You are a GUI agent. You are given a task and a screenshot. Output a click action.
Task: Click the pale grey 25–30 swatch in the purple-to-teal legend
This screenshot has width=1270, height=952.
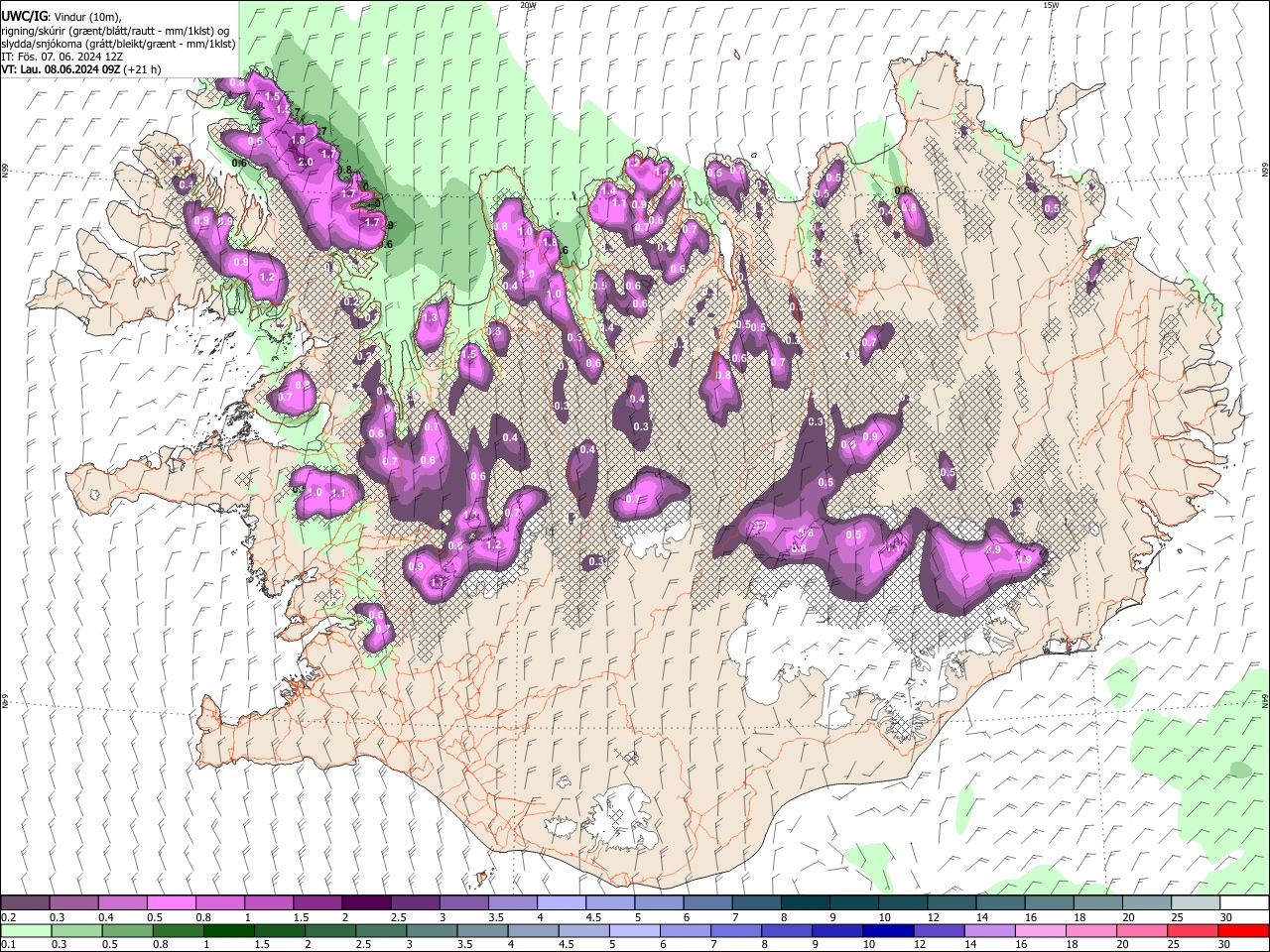click(x=1197, y=903)
